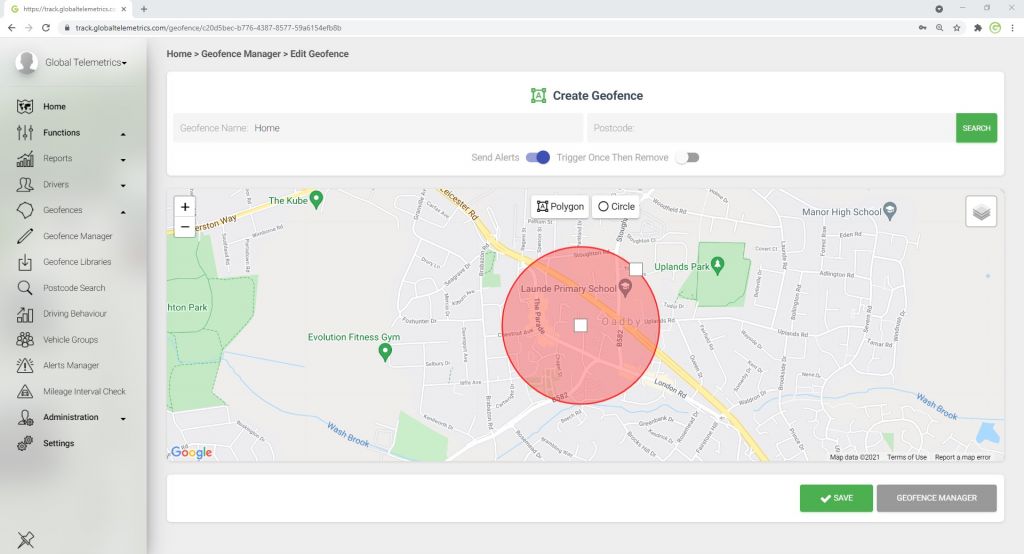This screenshot has width=1024, height=554.
Task: Click the Geofence Libraries download icon
Action: (x=26, y=262)
